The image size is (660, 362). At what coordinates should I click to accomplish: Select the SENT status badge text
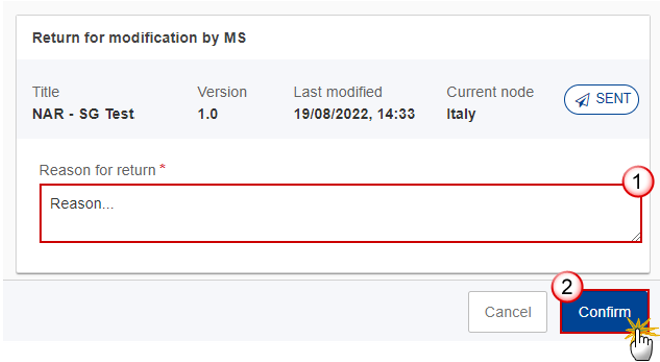pos(613,98)
